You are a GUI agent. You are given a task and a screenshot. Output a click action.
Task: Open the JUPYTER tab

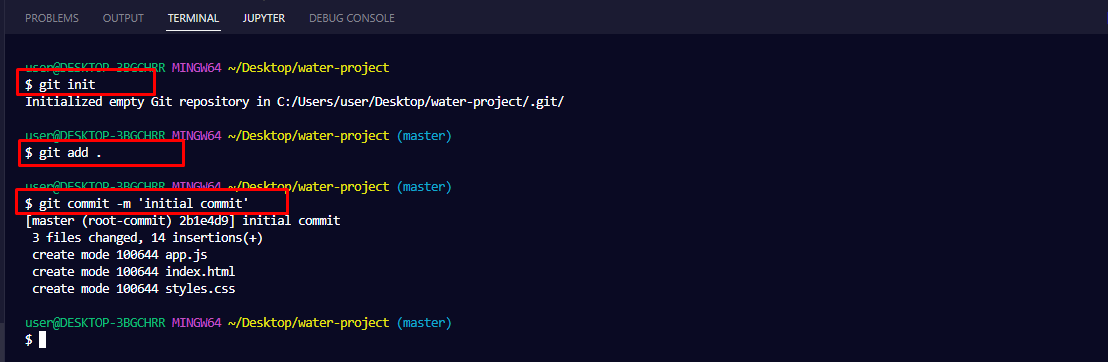click(264, 18)
